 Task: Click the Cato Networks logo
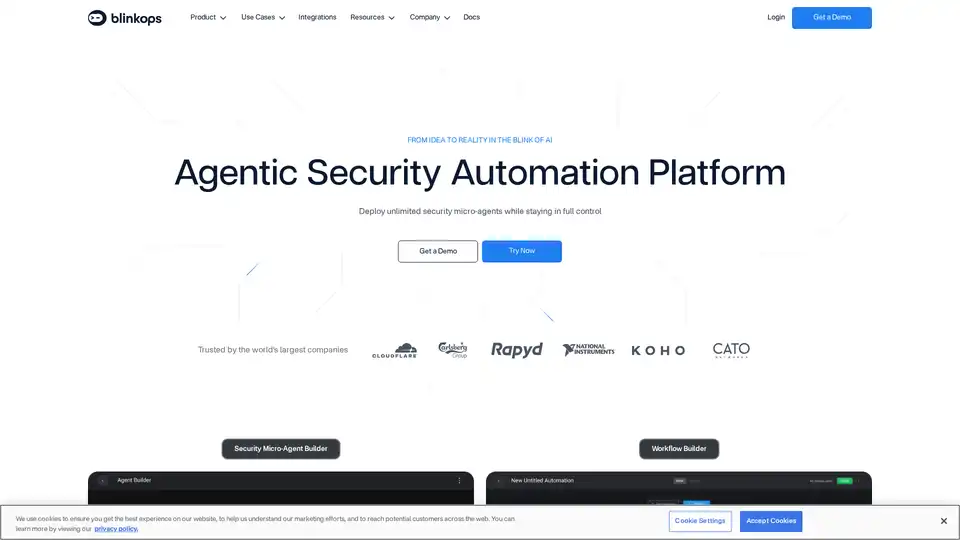[731, 350]
